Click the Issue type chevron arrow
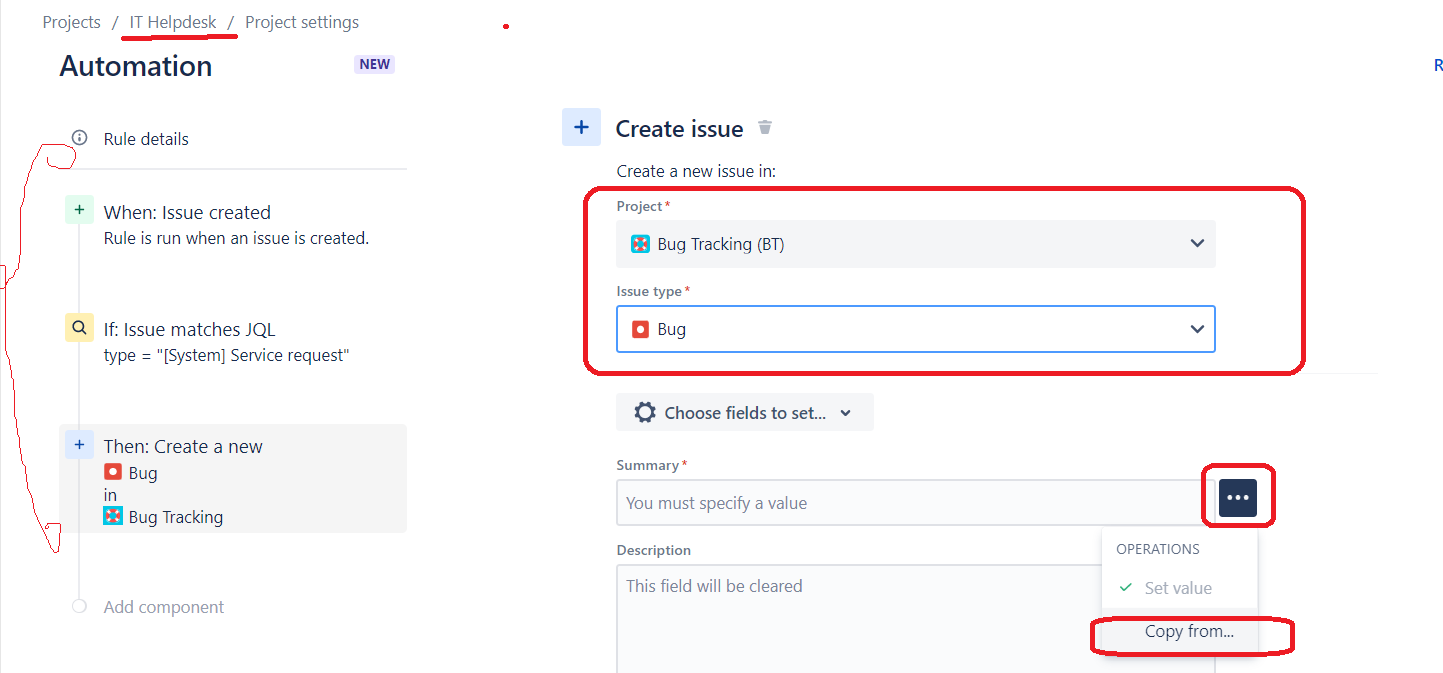 (1197, 329)
